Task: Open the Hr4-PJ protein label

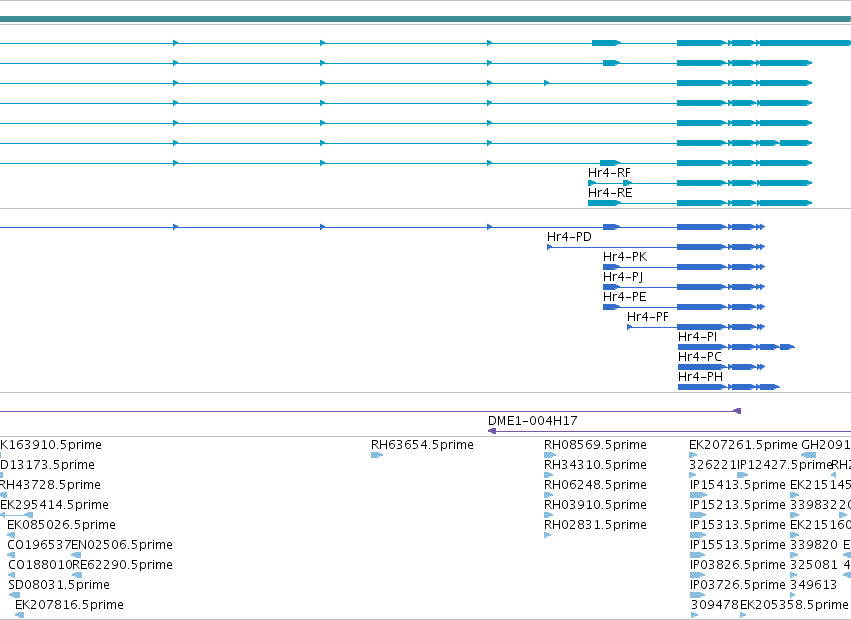Action: click(x=623, y=277)
